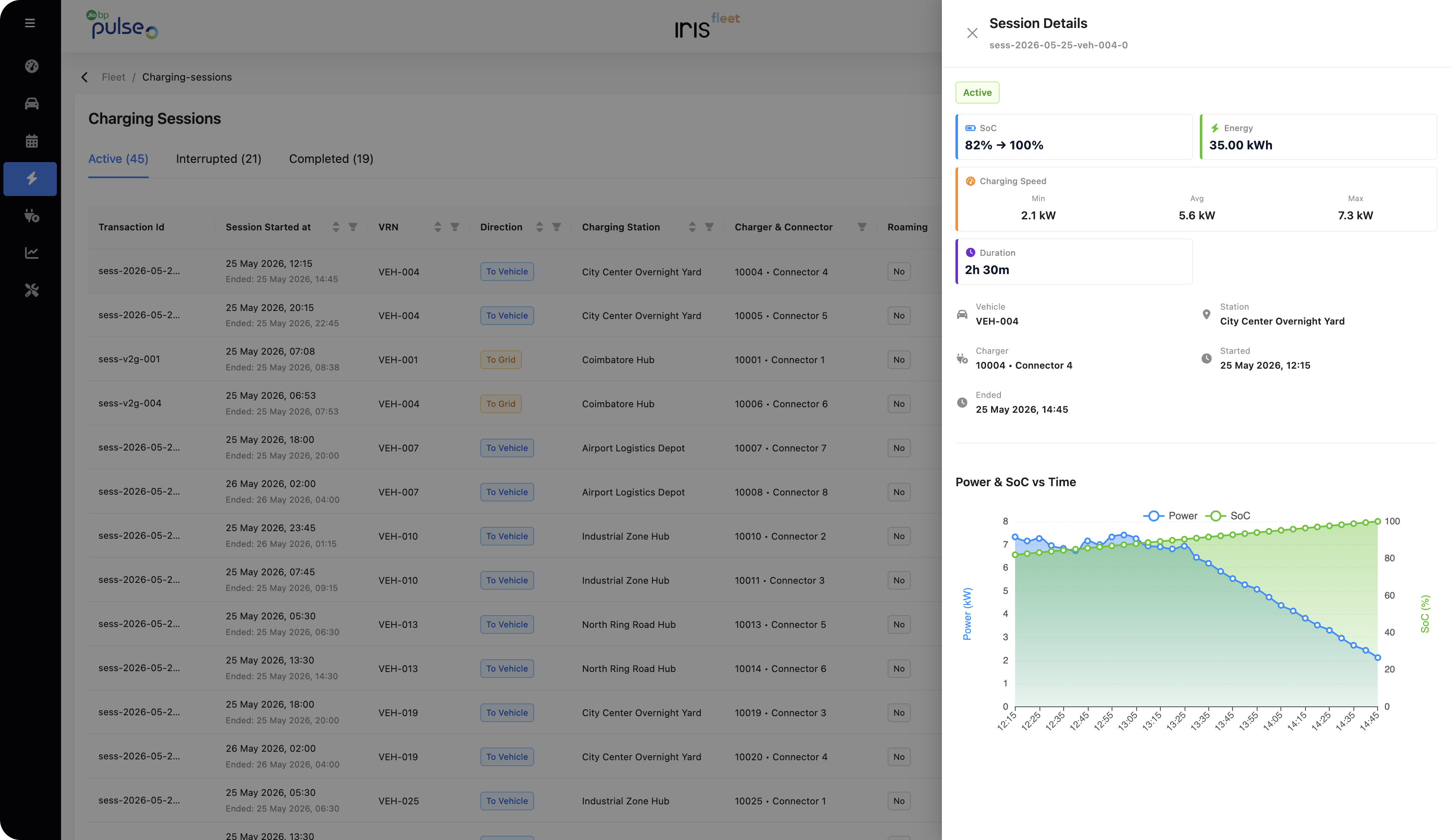
Task: Open the dashboard gauge icon in sidebar
Action: [32, 66]
